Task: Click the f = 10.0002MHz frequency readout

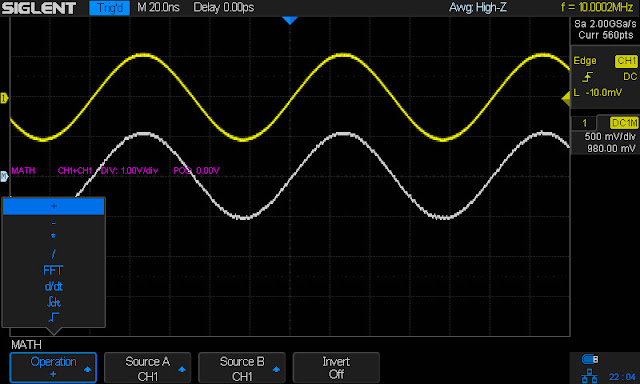Action: pos(598,7)
